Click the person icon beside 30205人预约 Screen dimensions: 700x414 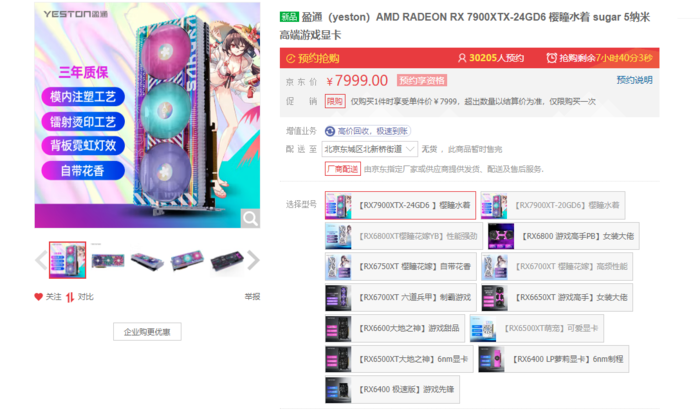462,58
